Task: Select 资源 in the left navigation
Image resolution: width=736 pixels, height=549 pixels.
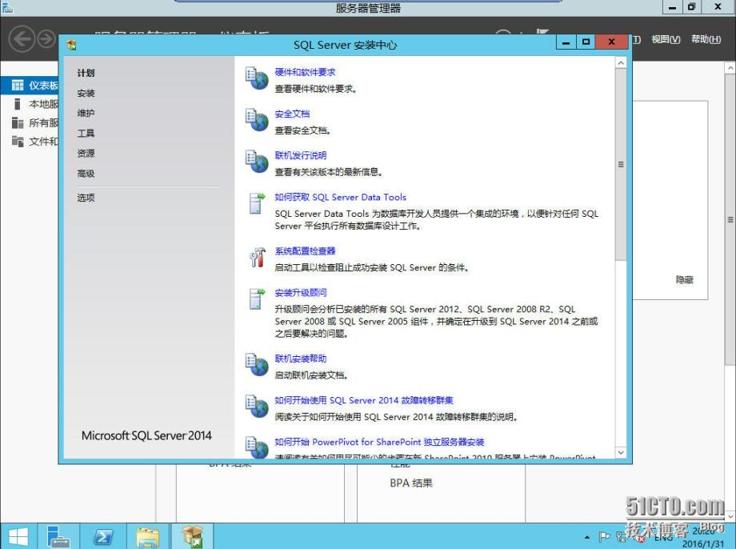Action: [x=86, y=153]
